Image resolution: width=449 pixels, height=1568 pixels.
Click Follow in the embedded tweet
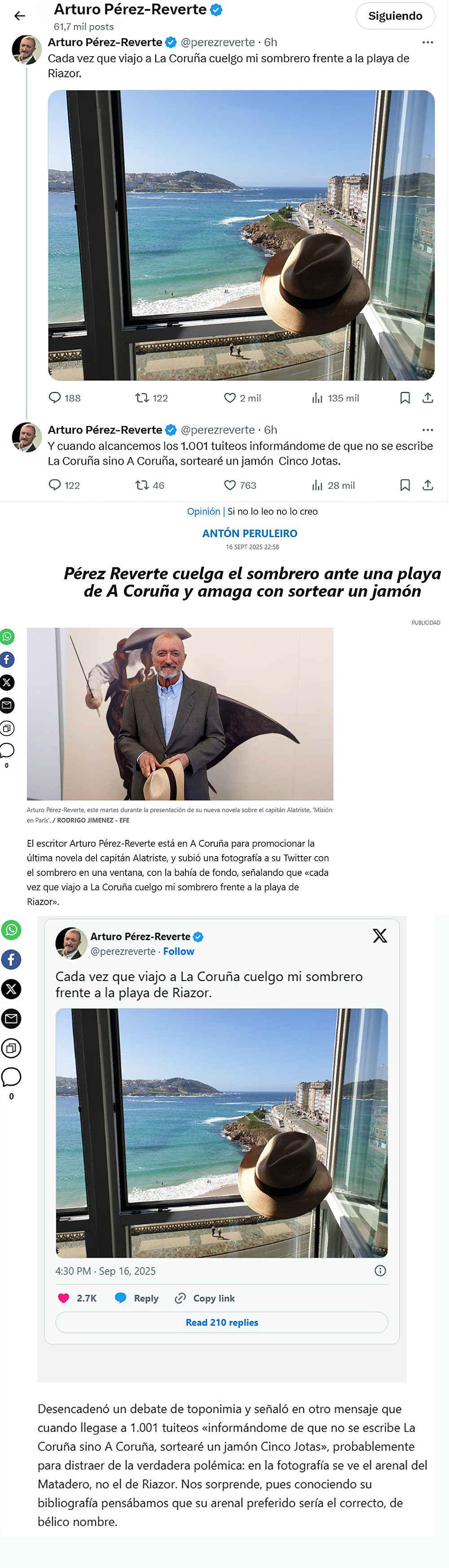[178, 951]
